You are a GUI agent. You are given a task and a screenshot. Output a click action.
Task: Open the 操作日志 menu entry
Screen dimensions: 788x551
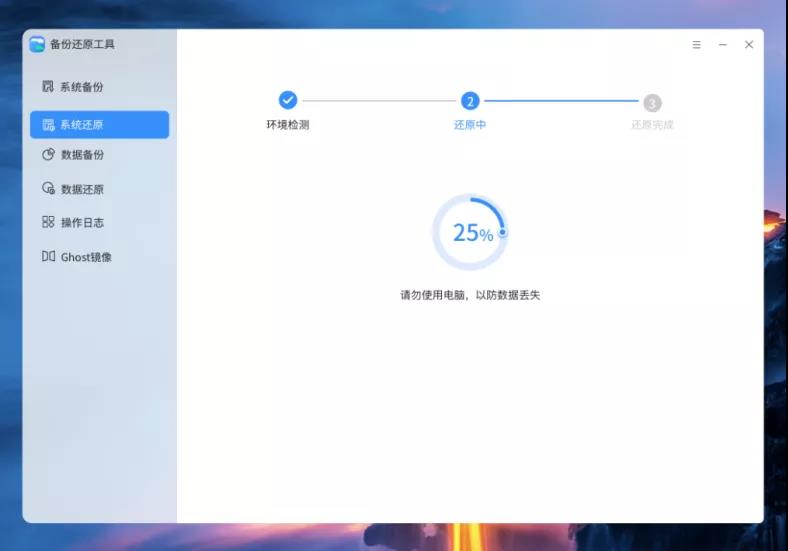(82, 222)
